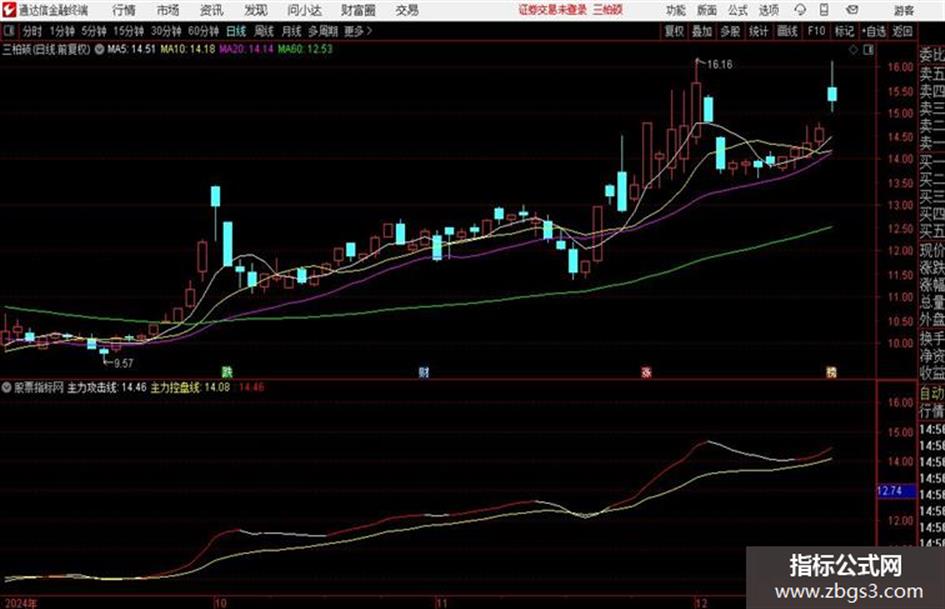Switch to 分时 chart

[x=33, y=31]
